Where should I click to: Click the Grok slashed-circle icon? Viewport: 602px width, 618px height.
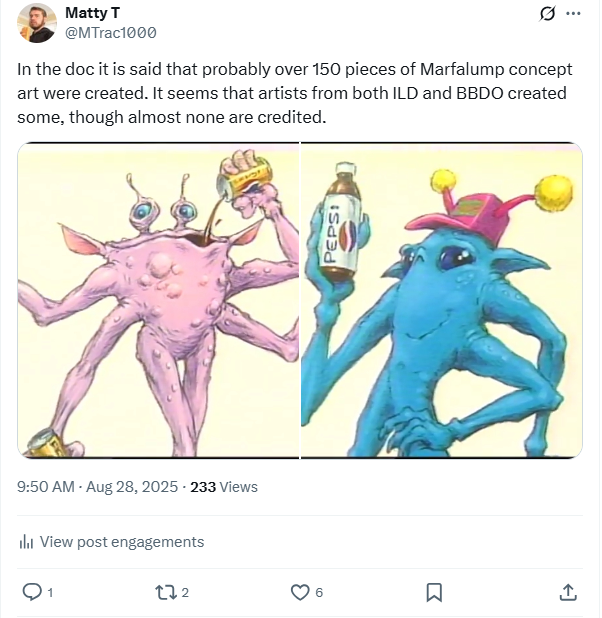click(x=547, y=14)
